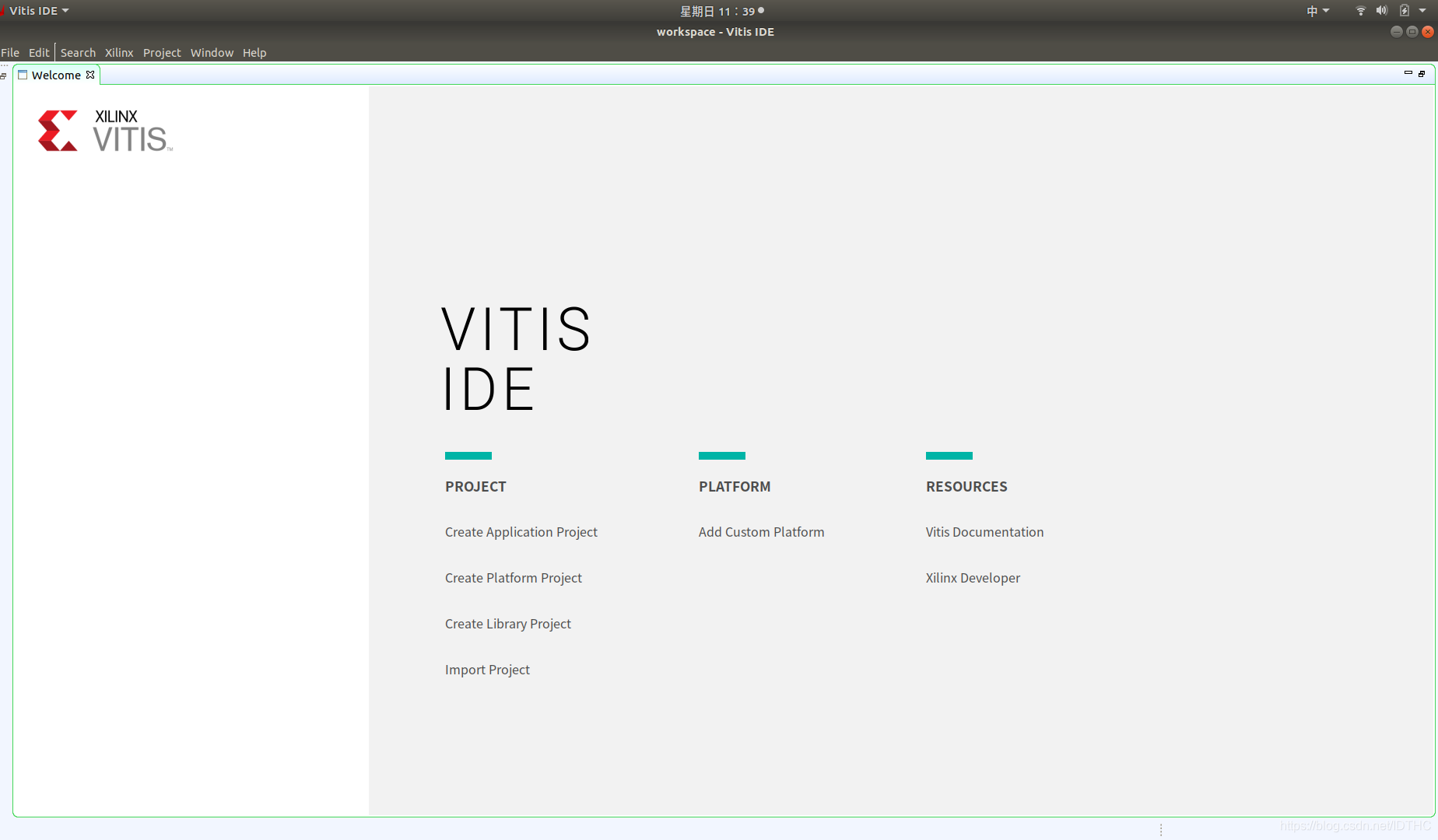Click Create Library Project link

coord(508,624)
